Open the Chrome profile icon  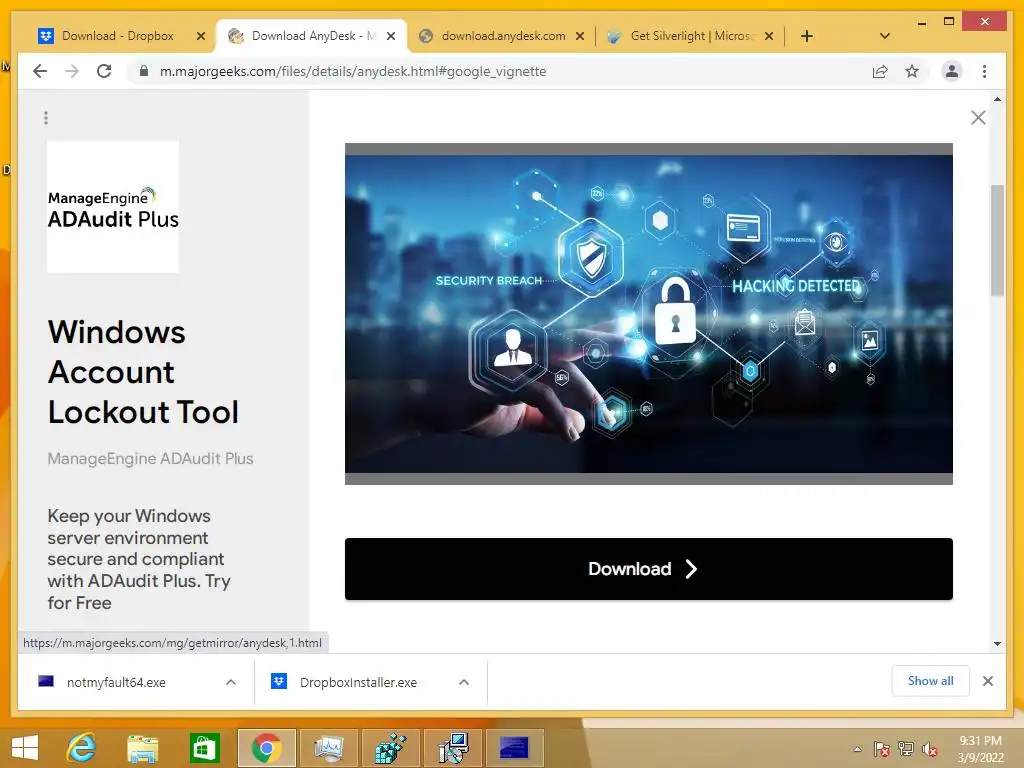[952, 71]
